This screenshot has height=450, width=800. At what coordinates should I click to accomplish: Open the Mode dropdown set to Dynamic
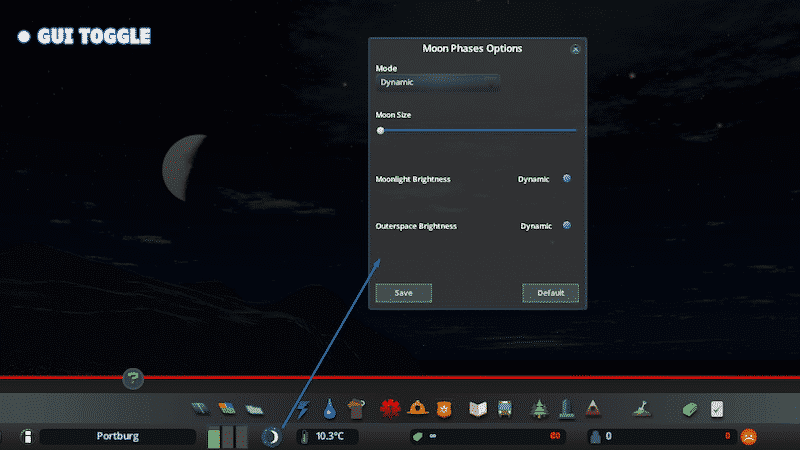438,82
